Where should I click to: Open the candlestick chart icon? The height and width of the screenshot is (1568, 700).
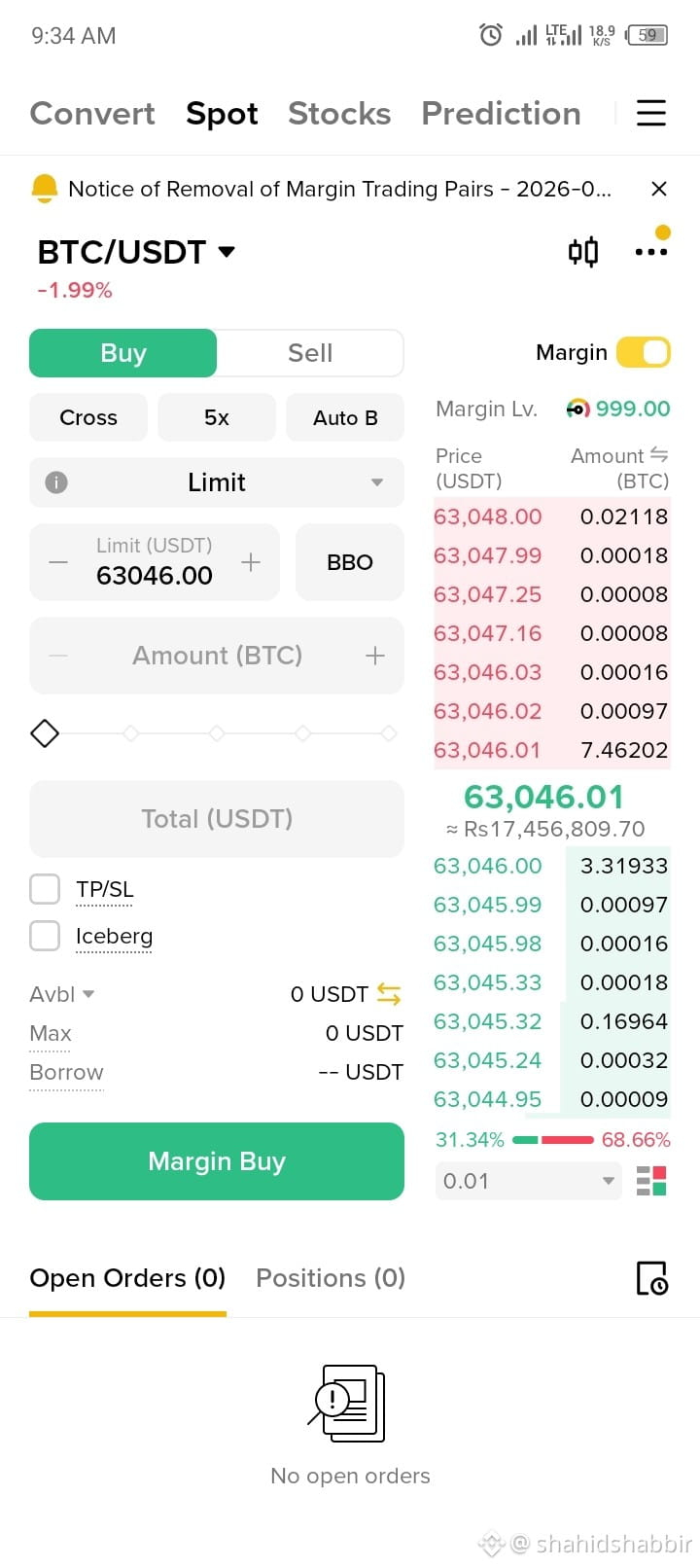click(x=583, y=252)
